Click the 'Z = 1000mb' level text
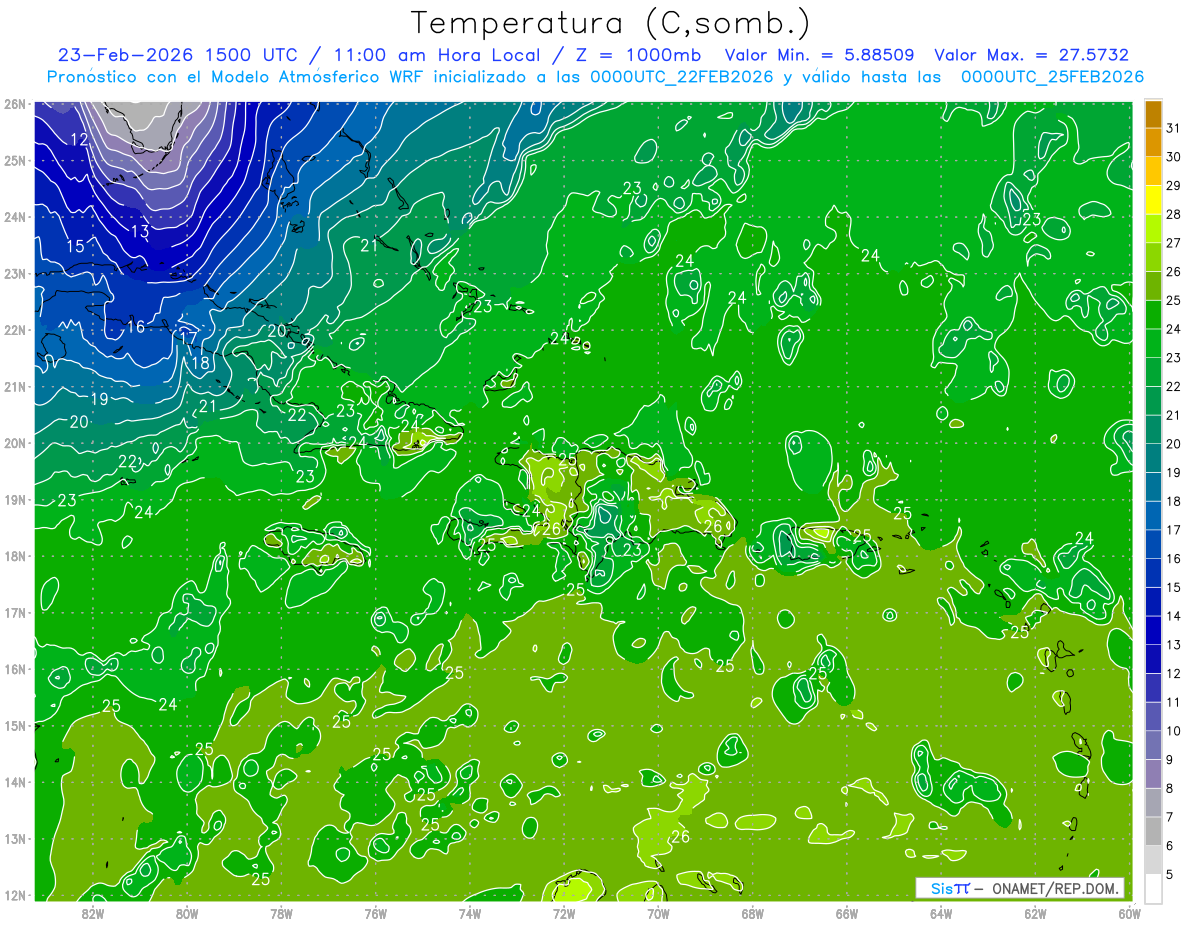This screenshot has height=927, width=1200. pos(636,55)
